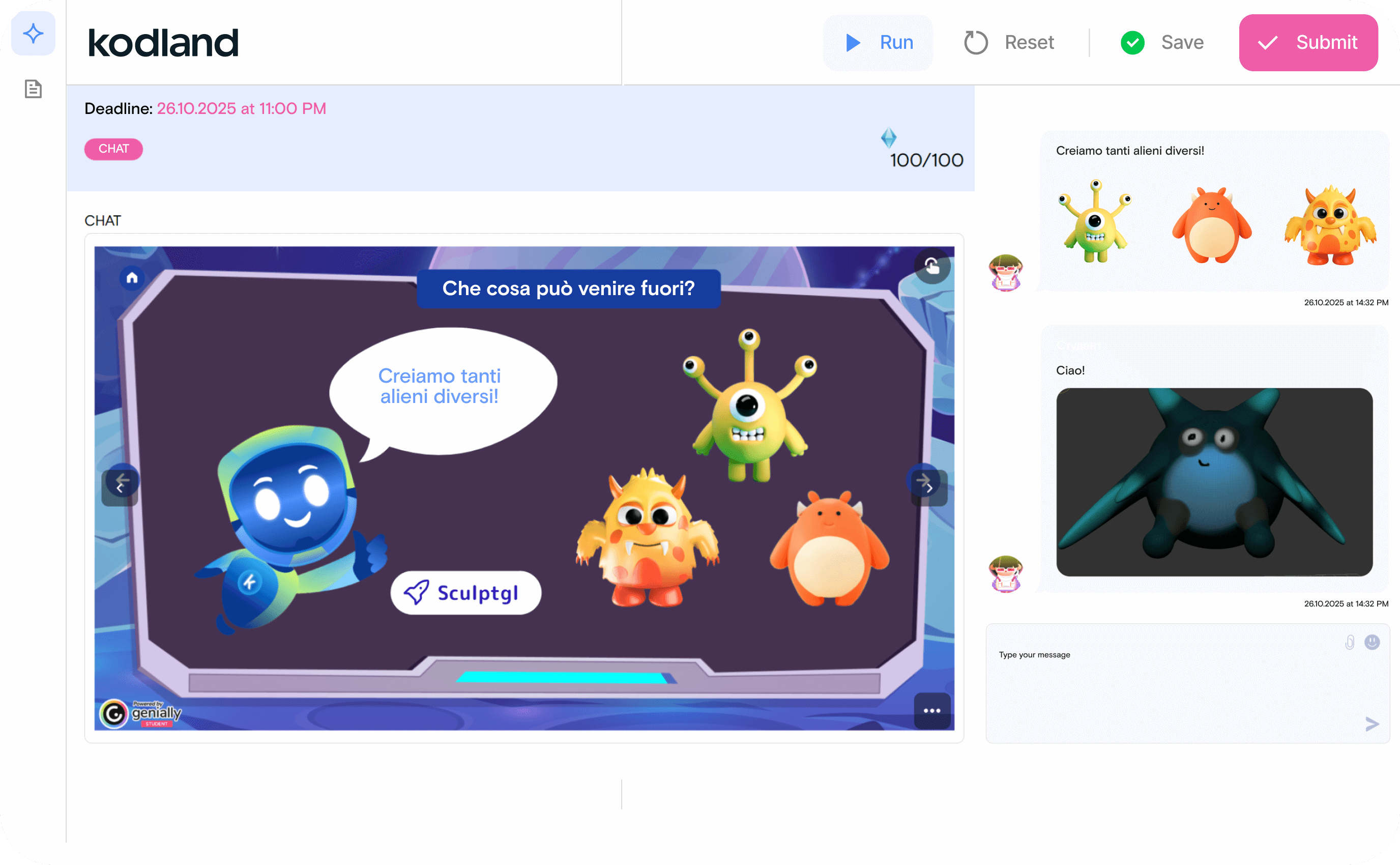The image size is (1400, 865).
Task: Click the pink CHAT tab badge
Action: [x=114, y=149]
